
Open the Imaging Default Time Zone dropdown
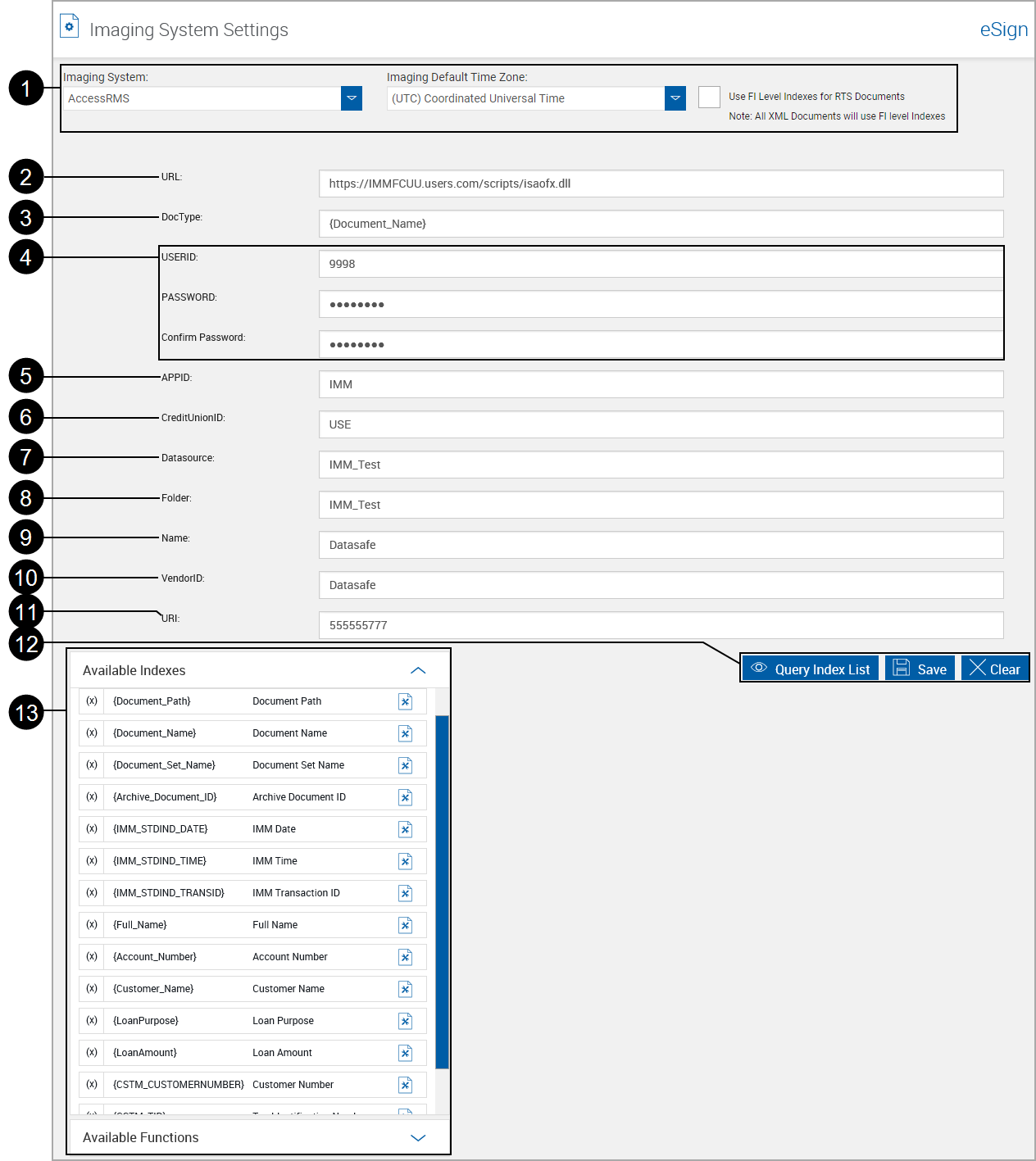coord(674,98)
